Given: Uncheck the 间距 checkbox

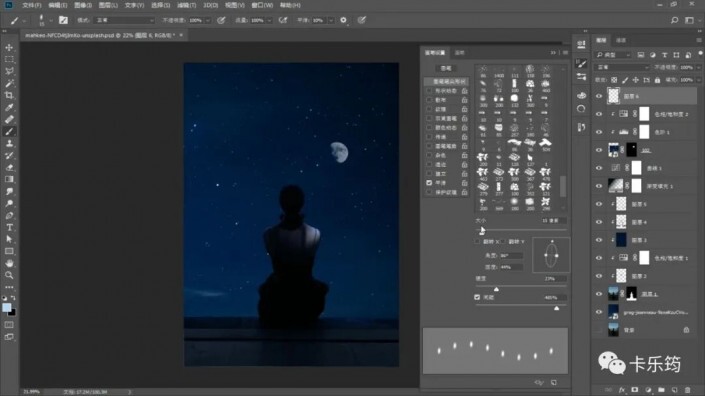Looking at the screenshot, I should (x=477, y=298).
